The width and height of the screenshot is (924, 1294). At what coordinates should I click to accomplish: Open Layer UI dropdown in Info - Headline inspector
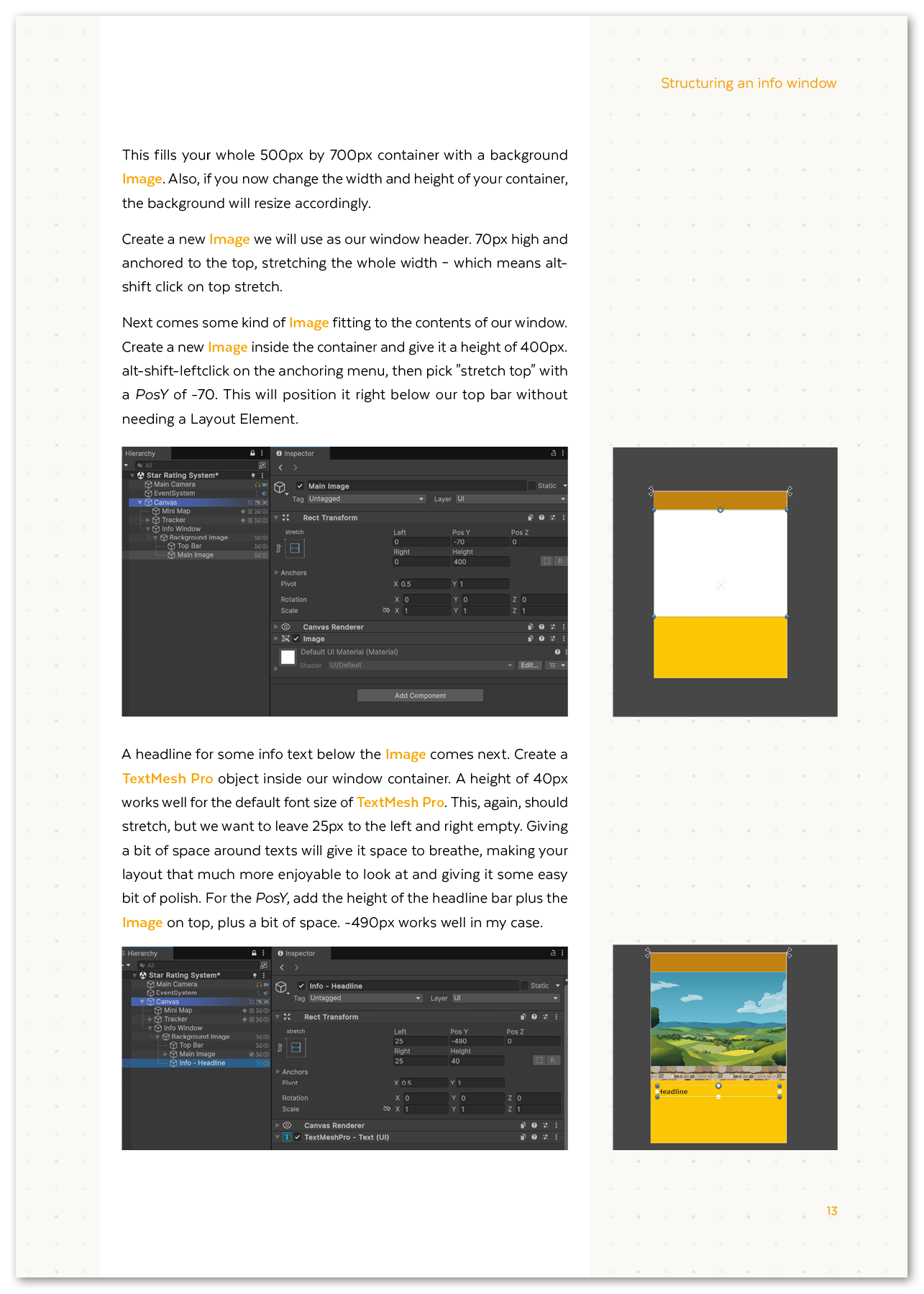pyautogui.click(x=506, y=998)
